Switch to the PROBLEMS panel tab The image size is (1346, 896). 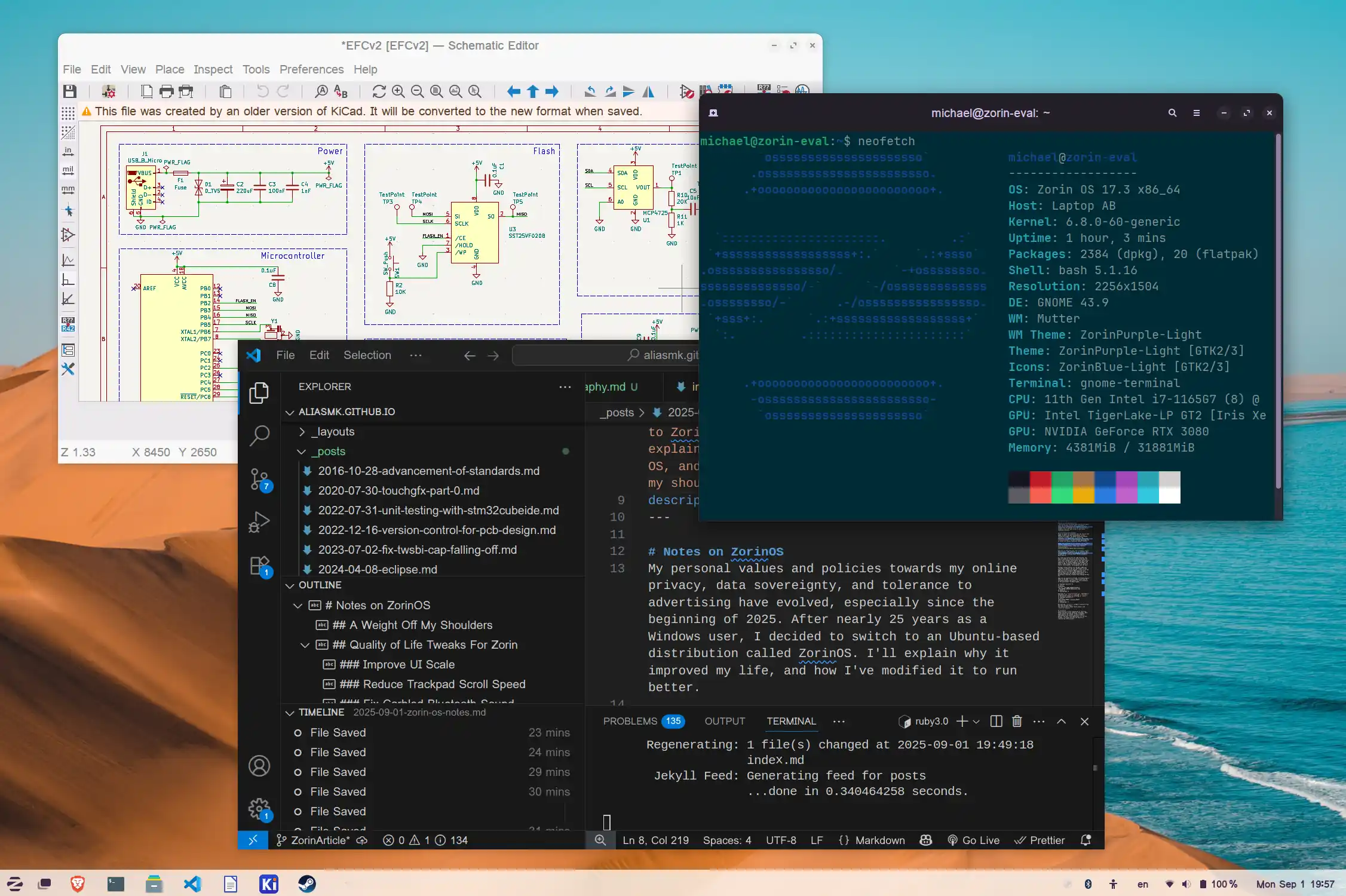point(630,721)
